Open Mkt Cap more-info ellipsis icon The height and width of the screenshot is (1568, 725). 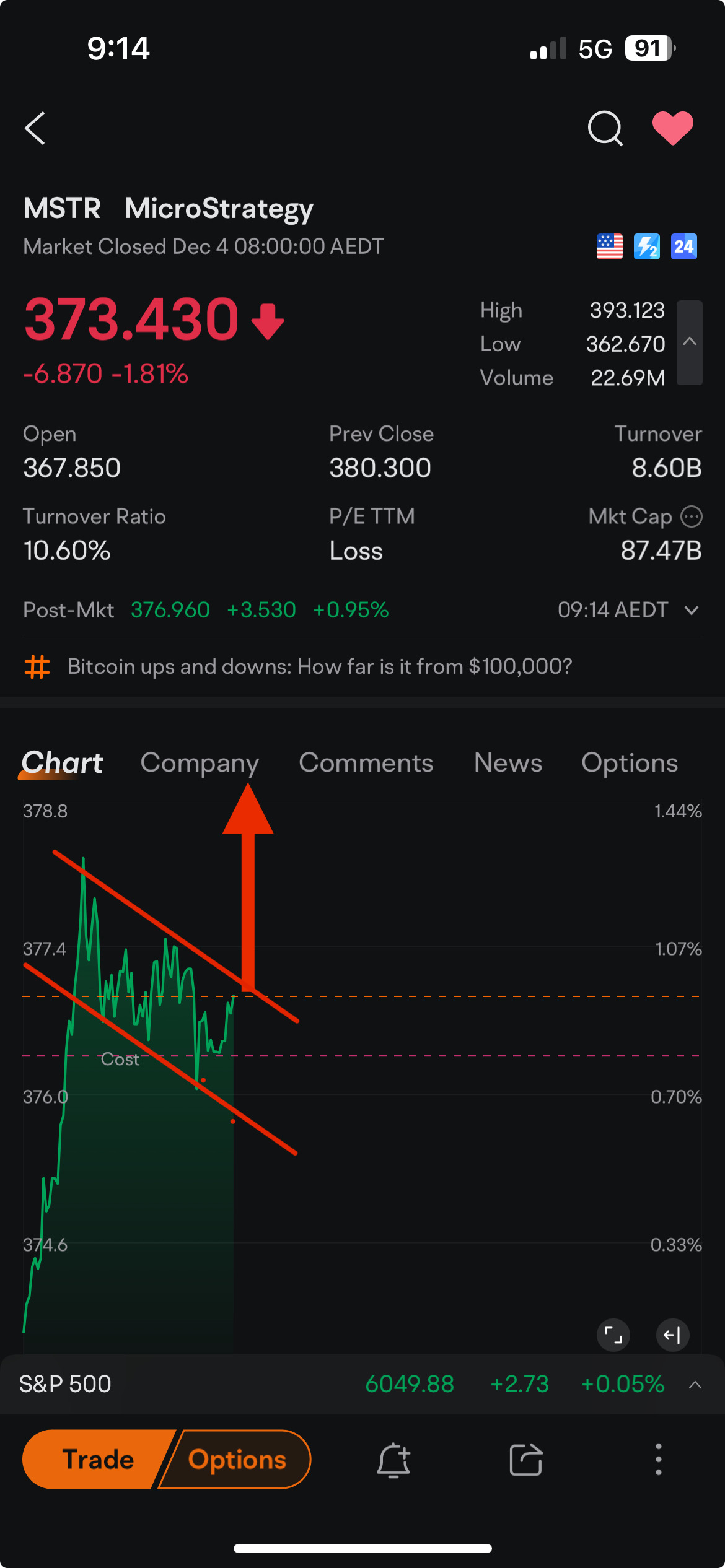(x=691, y=516)
